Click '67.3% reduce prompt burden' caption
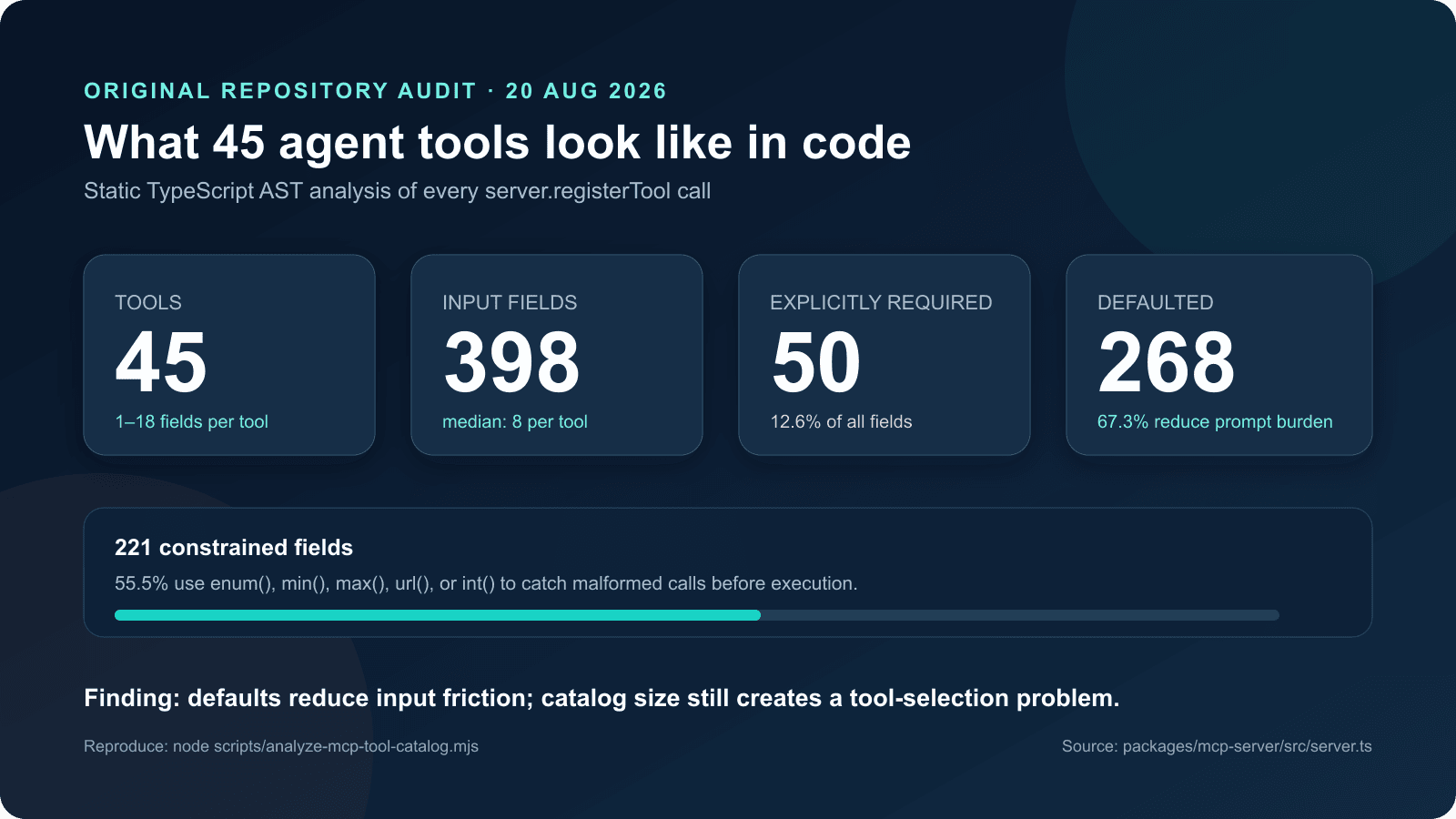Image resolution: width=1456 pixels, height=819 pixels. pos(1215,421)
